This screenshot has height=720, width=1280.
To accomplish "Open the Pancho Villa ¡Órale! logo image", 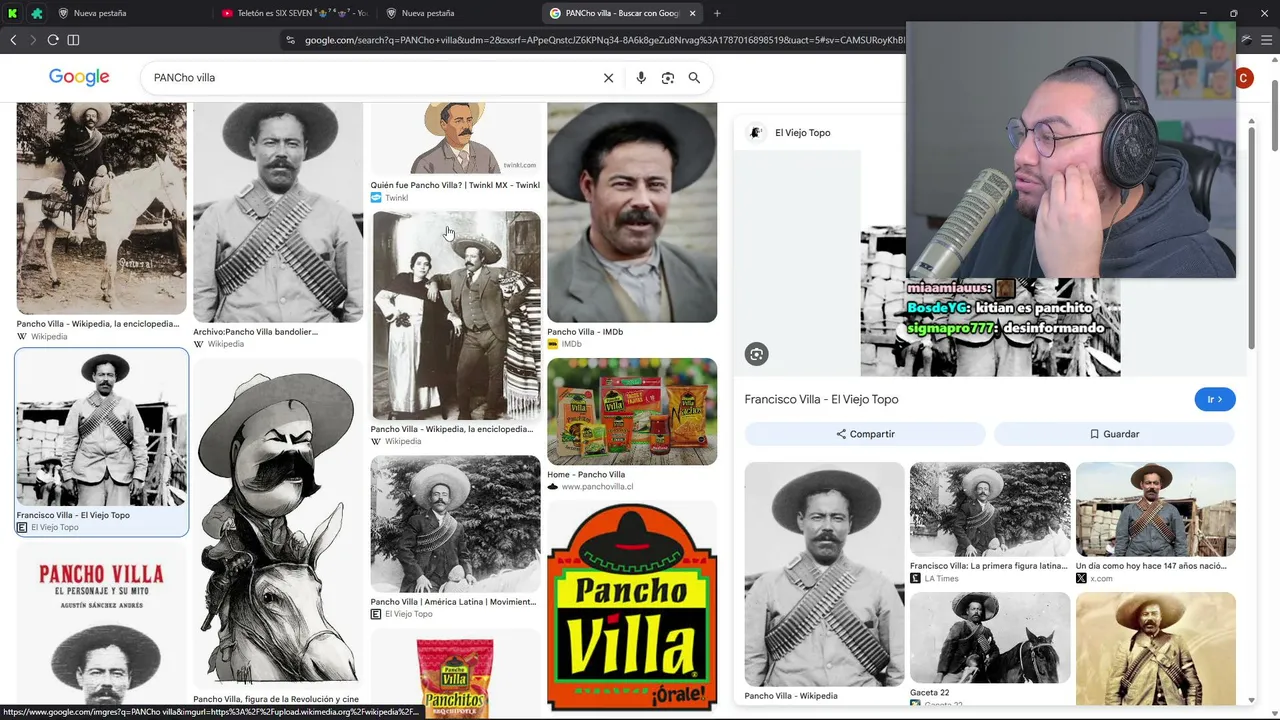I will point(632,607).
